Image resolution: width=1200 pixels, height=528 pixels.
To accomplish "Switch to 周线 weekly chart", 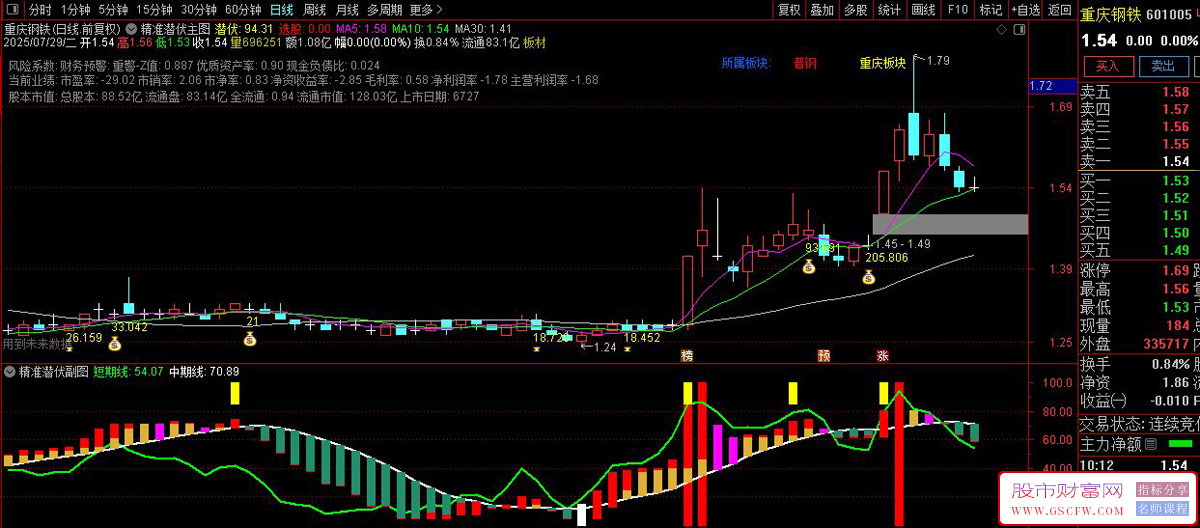I will [x=314, y=9].
